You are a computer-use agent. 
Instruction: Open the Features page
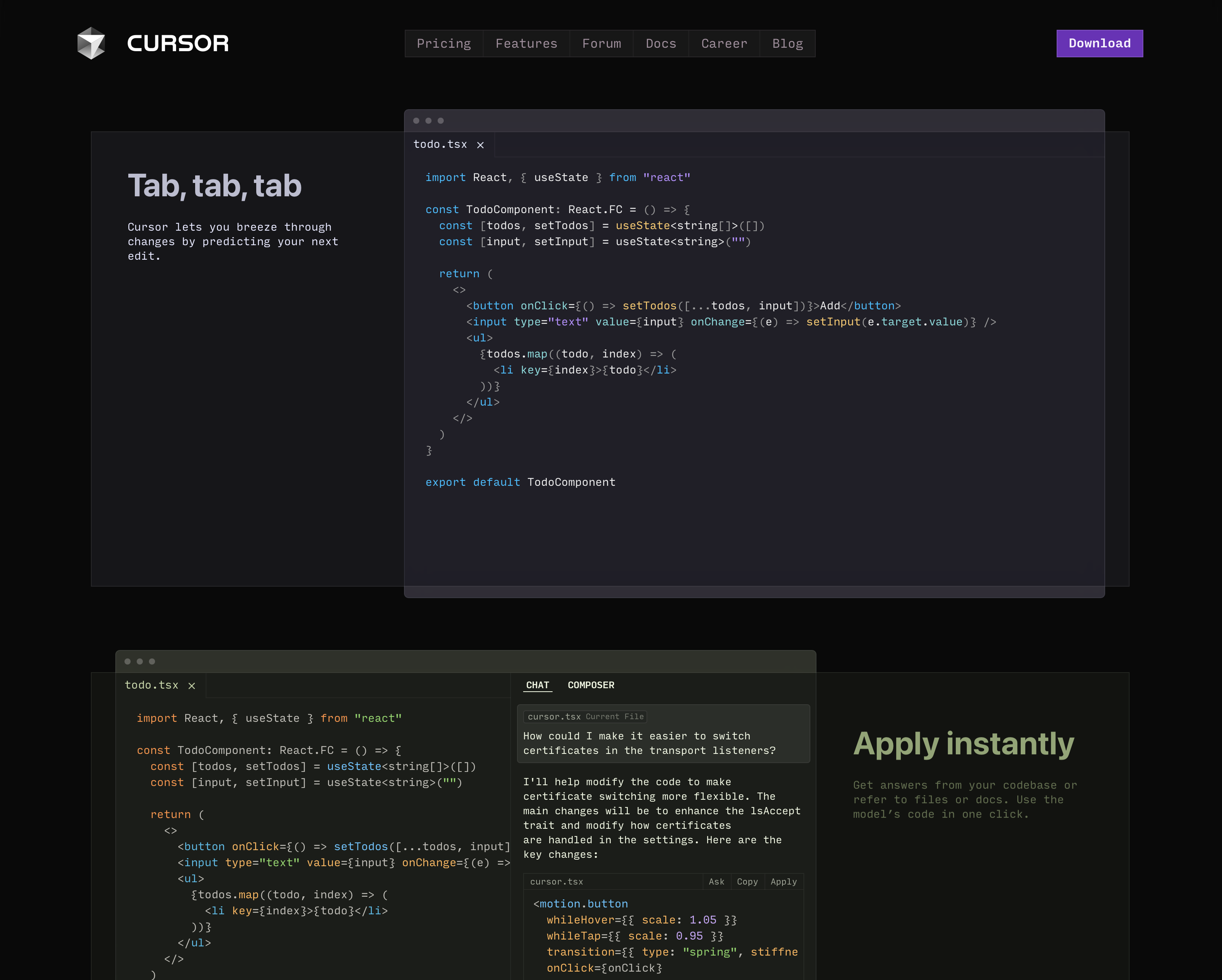coord(526,44)
